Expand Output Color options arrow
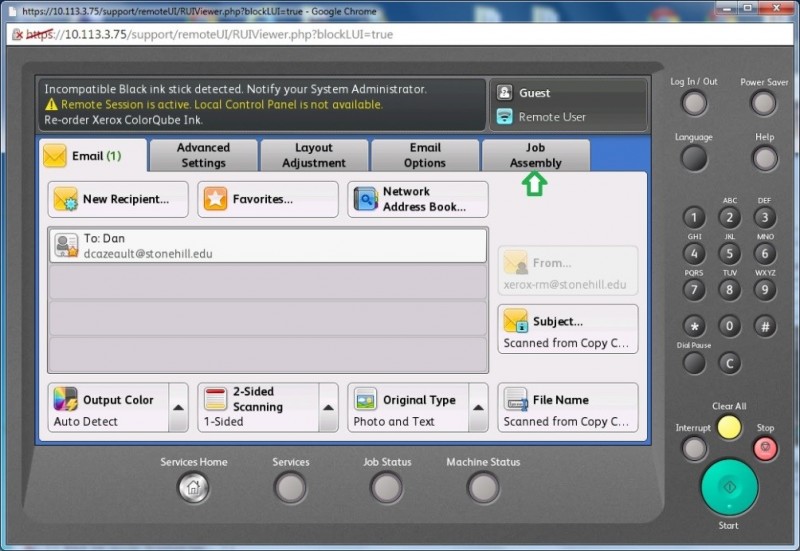This screenshot has width=800, height=551. [x=178, y=408]
